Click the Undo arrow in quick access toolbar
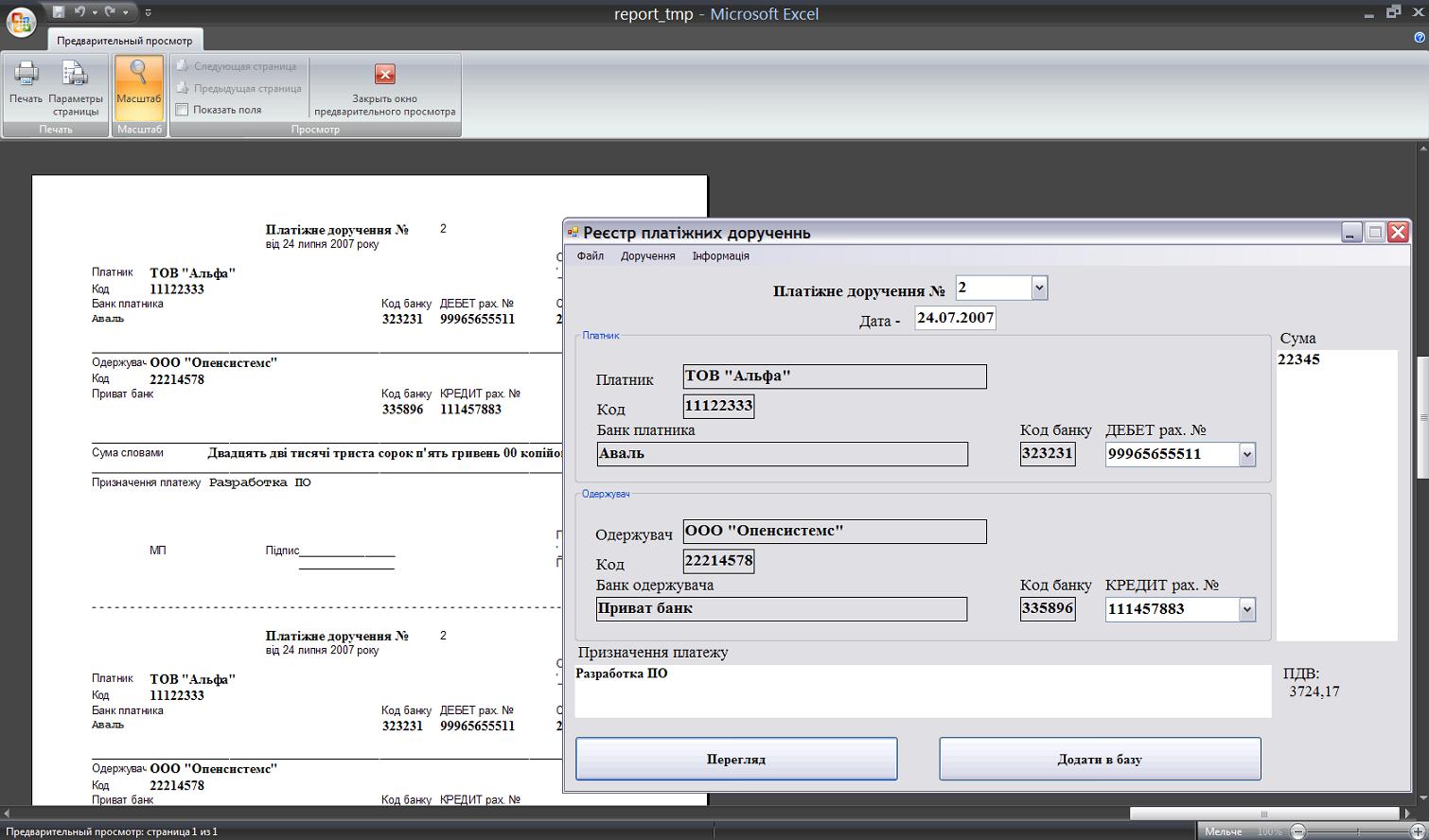The height and width of the screenshot is (840, 1429). point(80,12)
